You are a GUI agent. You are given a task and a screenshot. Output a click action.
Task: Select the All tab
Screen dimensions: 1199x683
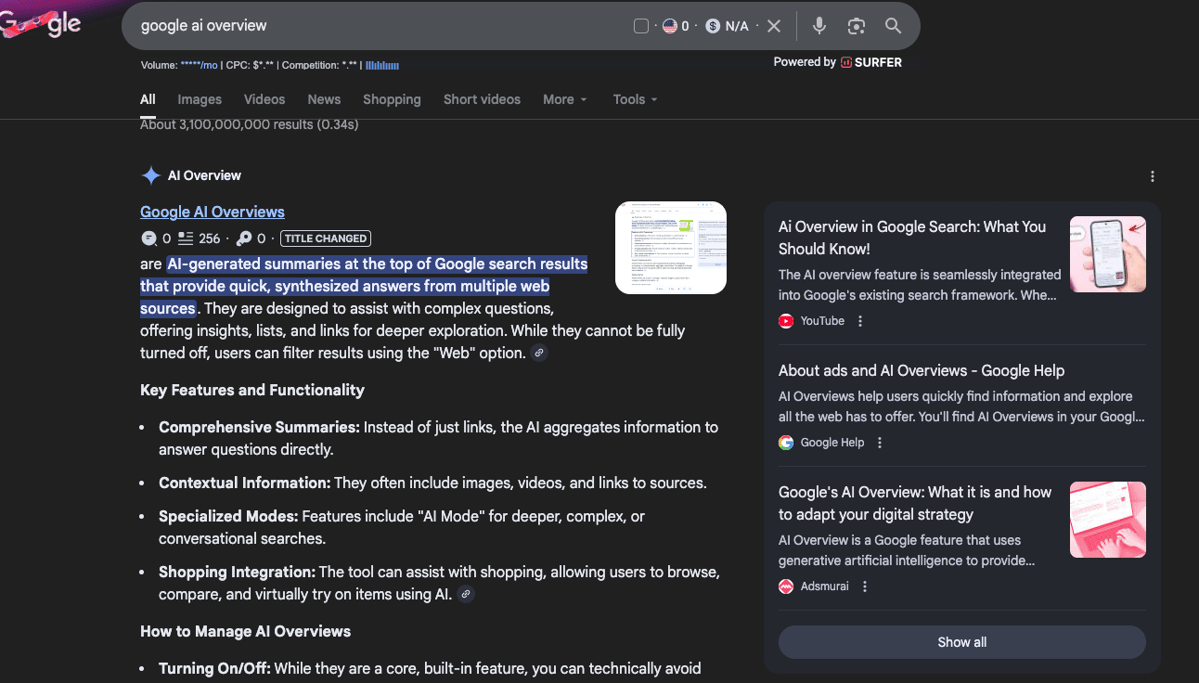(148, 99)
